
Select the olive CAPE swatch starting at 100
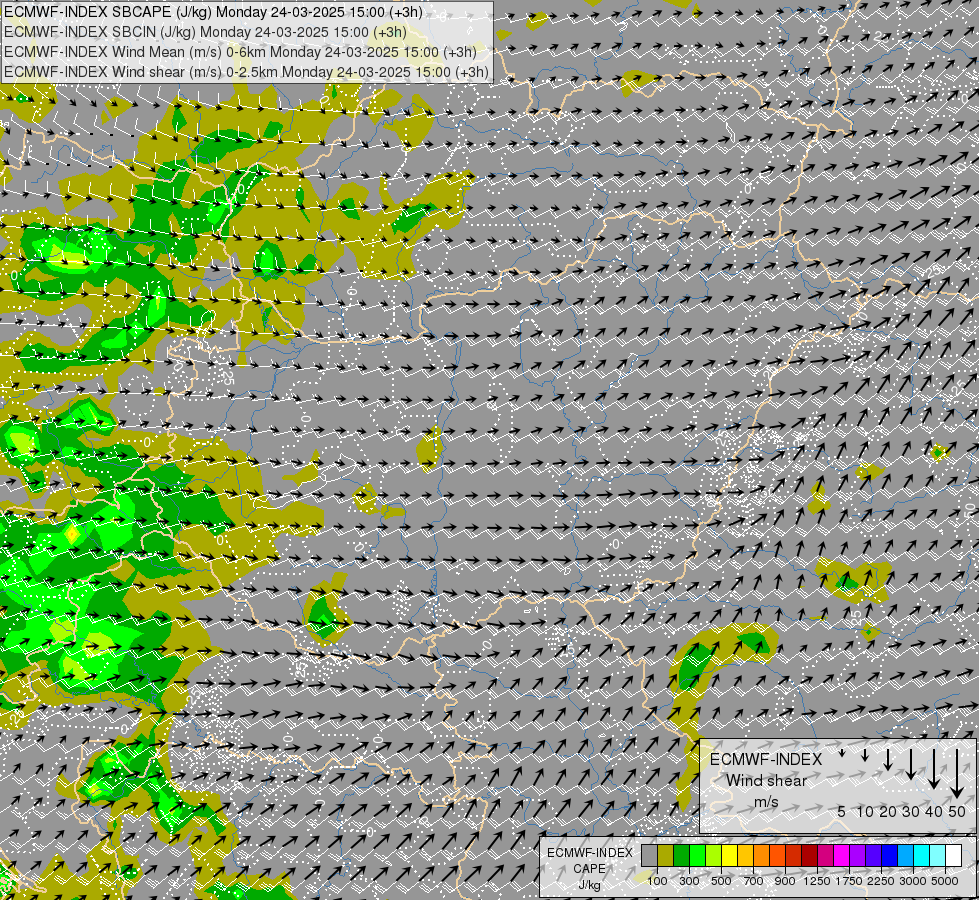[665, 856]
